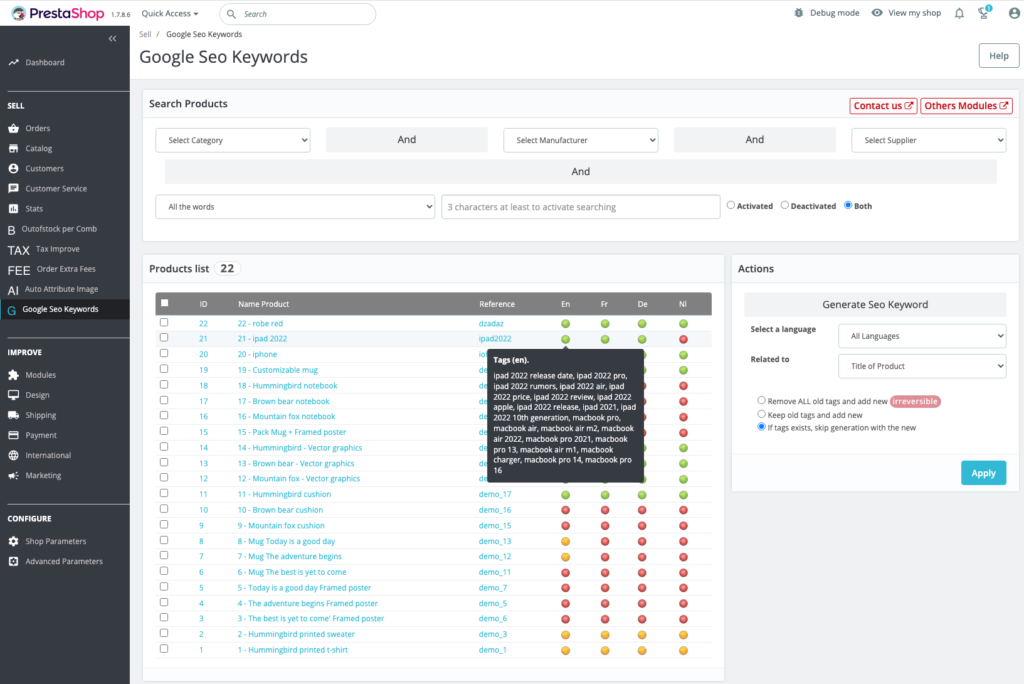Open the All Languages dropdown
The width and height of the screenshot is (1024, 684).
(922, 336)
